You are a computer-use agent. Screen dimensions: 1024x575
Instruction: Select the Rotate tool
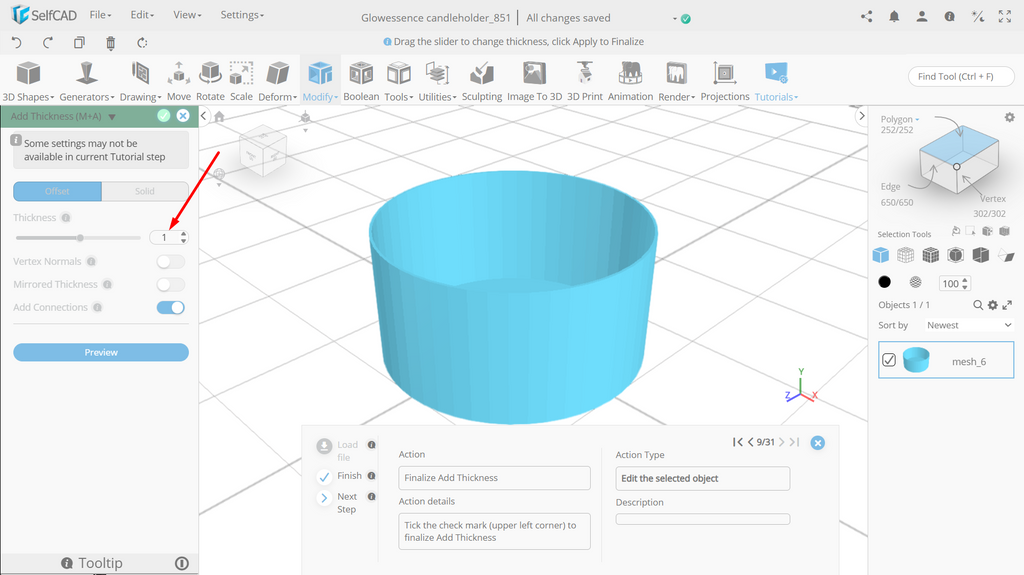point(210,81)
